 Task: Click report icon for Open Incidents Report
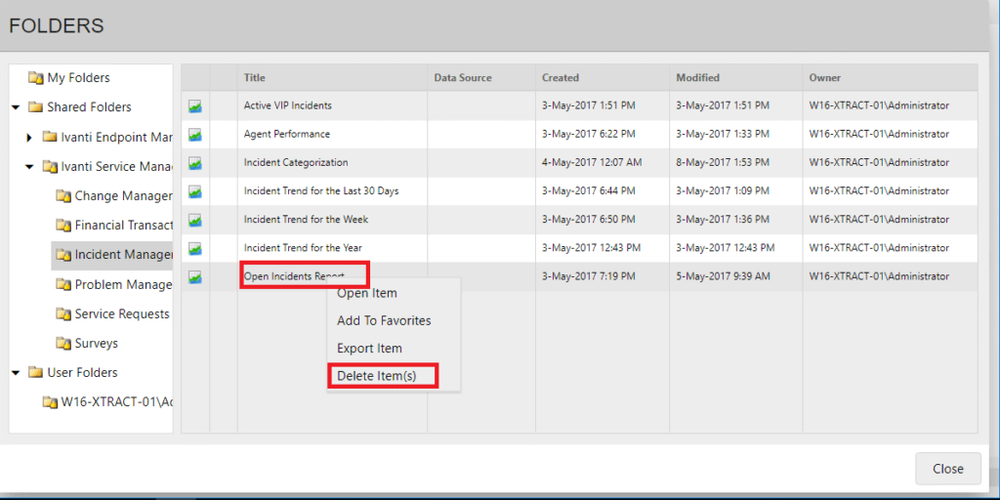[195, 277]
